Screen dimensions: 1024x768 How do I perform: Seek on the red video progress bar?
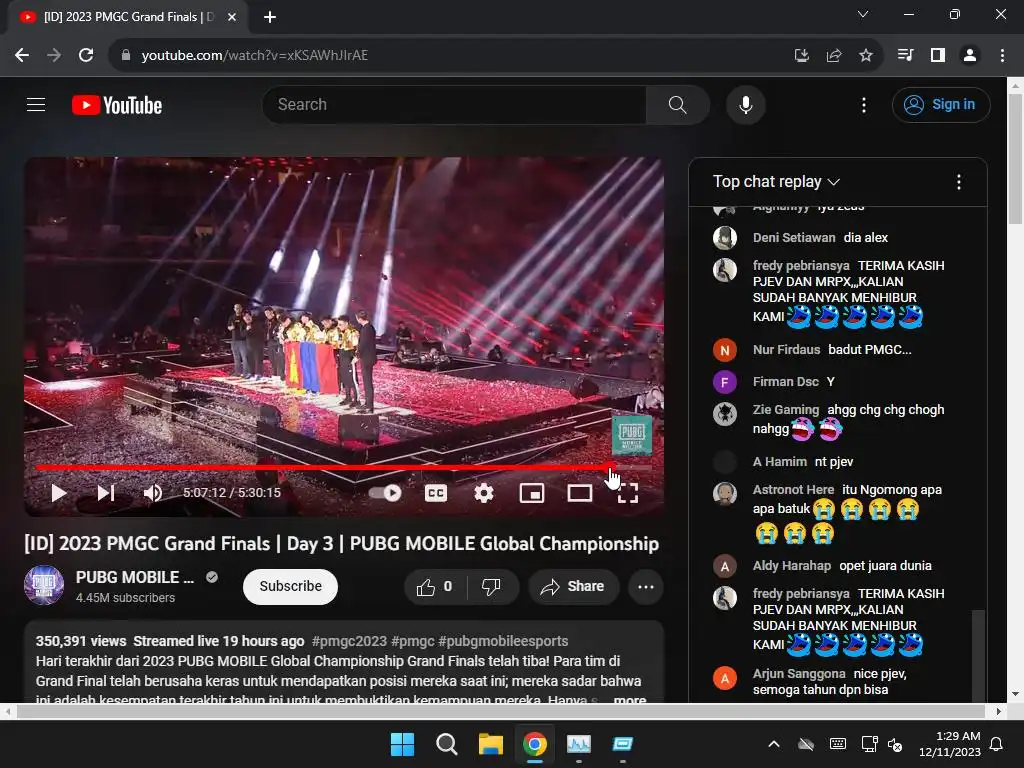(x=344, y=467)
